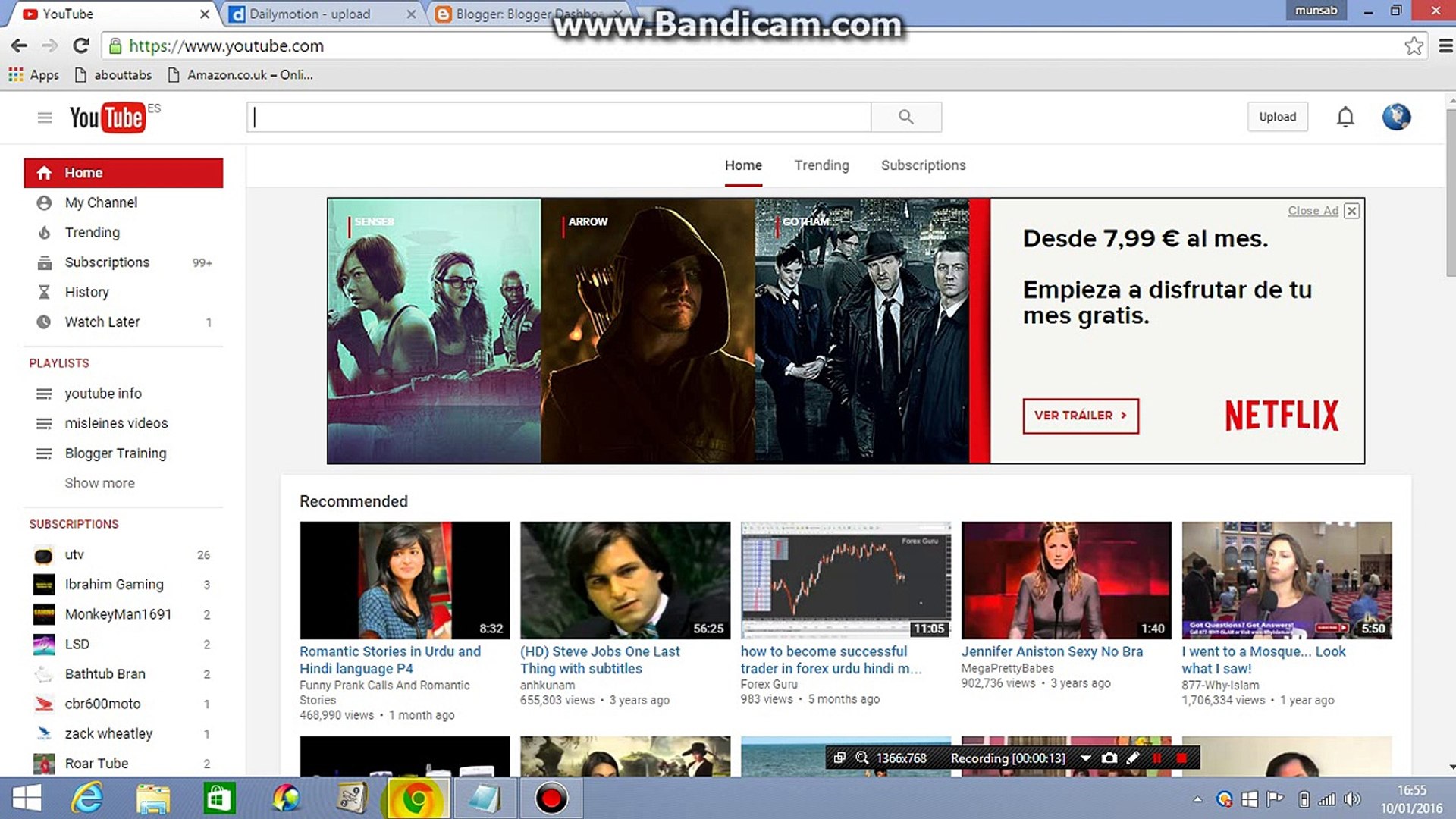Viewport: 1456px width, 819px height.
Task: Open the Bandicam recording dropdown arrow
Action: click(1085, 758)
